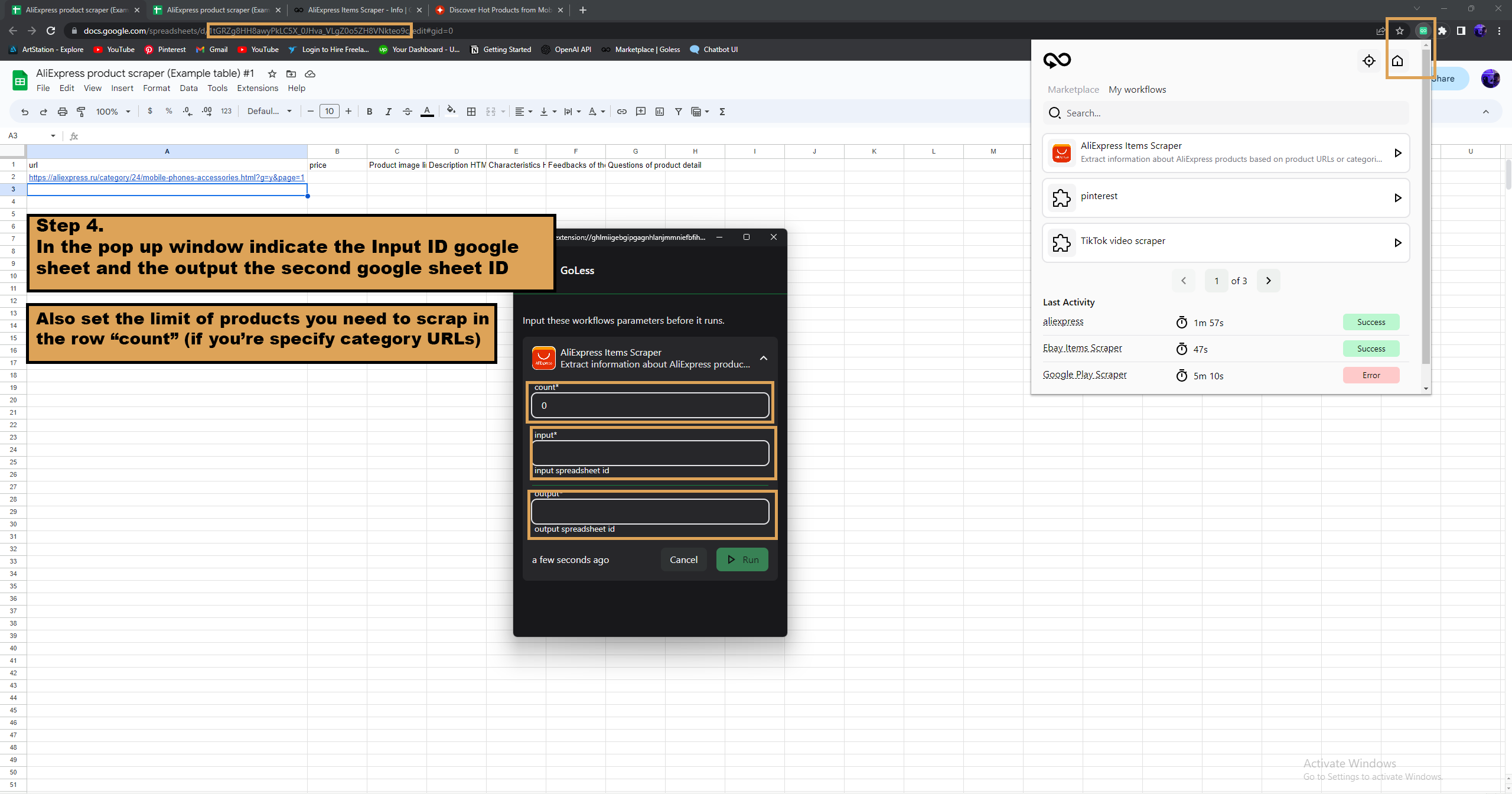Decrease decimal places
The width and height of the screenshot is (1512, 794).
click(x=187, y=111)
